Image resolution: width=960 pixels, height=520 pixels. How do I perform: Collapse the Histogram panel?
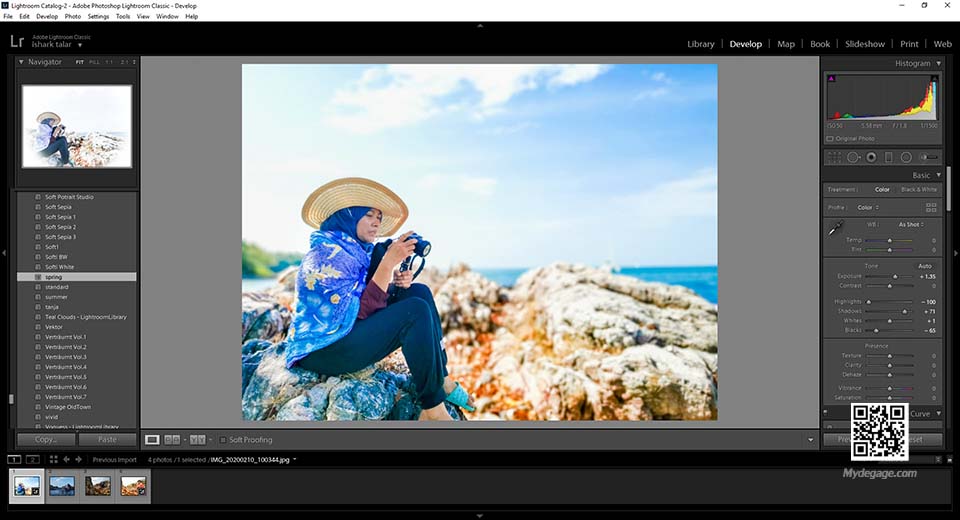pos(939,63)
